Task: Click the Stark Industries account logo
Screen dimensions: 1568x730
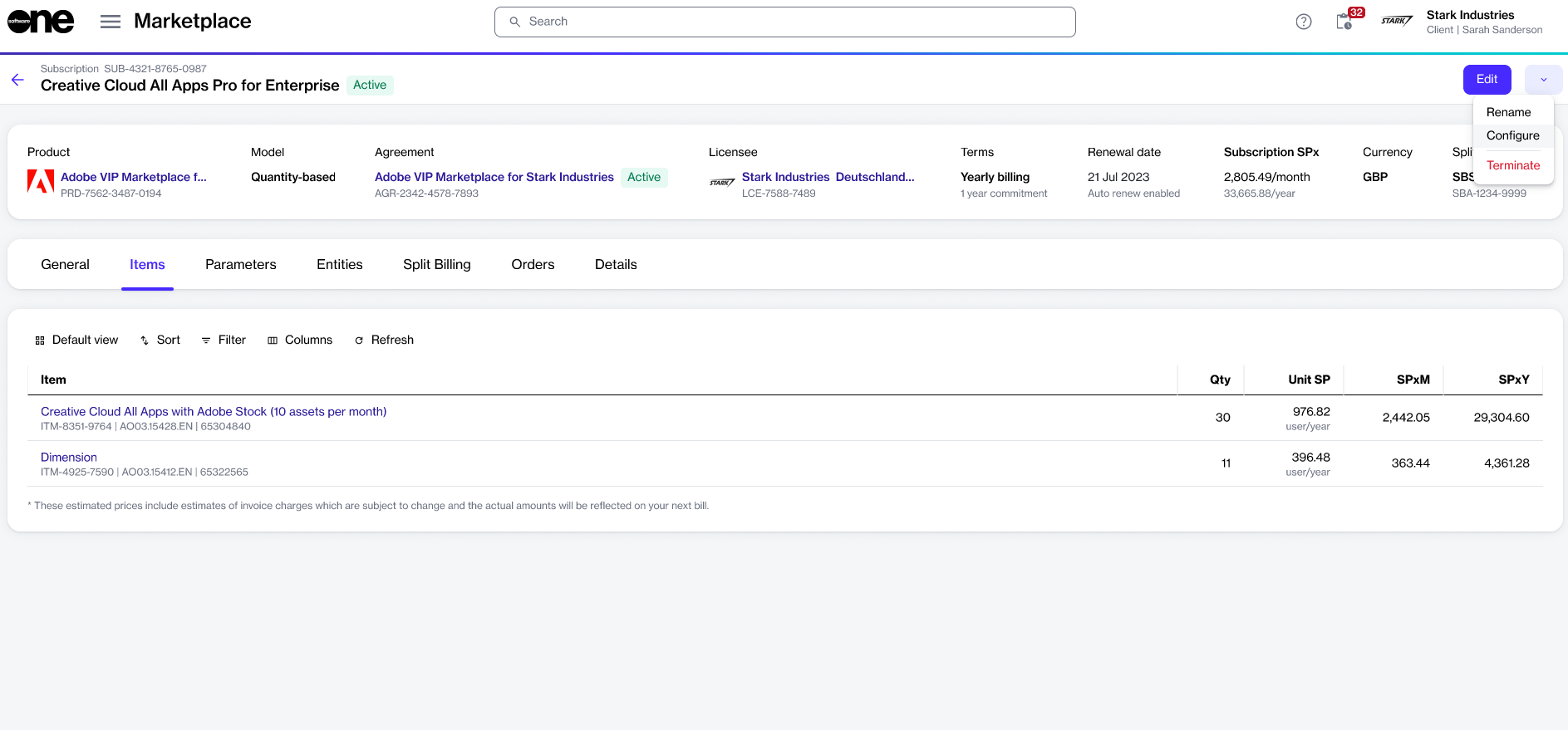Action: 1396,22
